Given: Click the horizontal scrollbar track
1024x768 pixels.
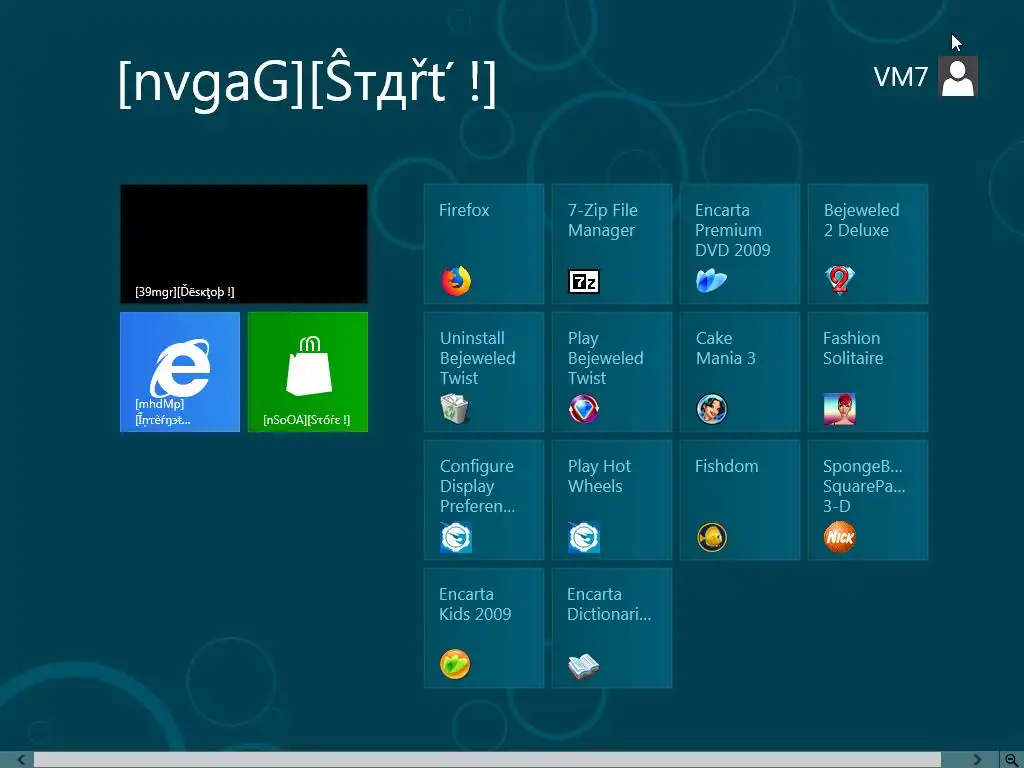Looking at the screenshot, I should pos(487,760).
